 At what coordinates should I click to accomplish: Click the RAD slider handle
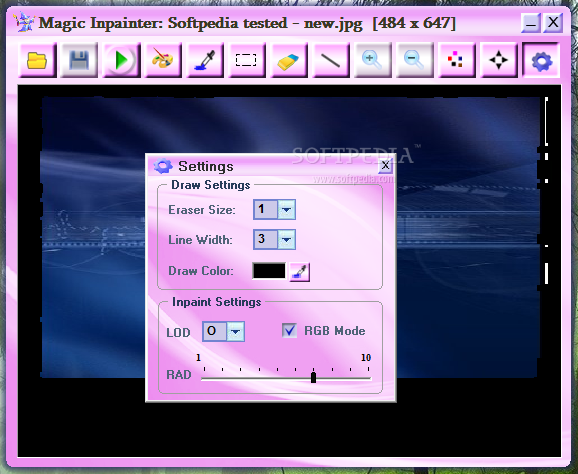(313, 378)
